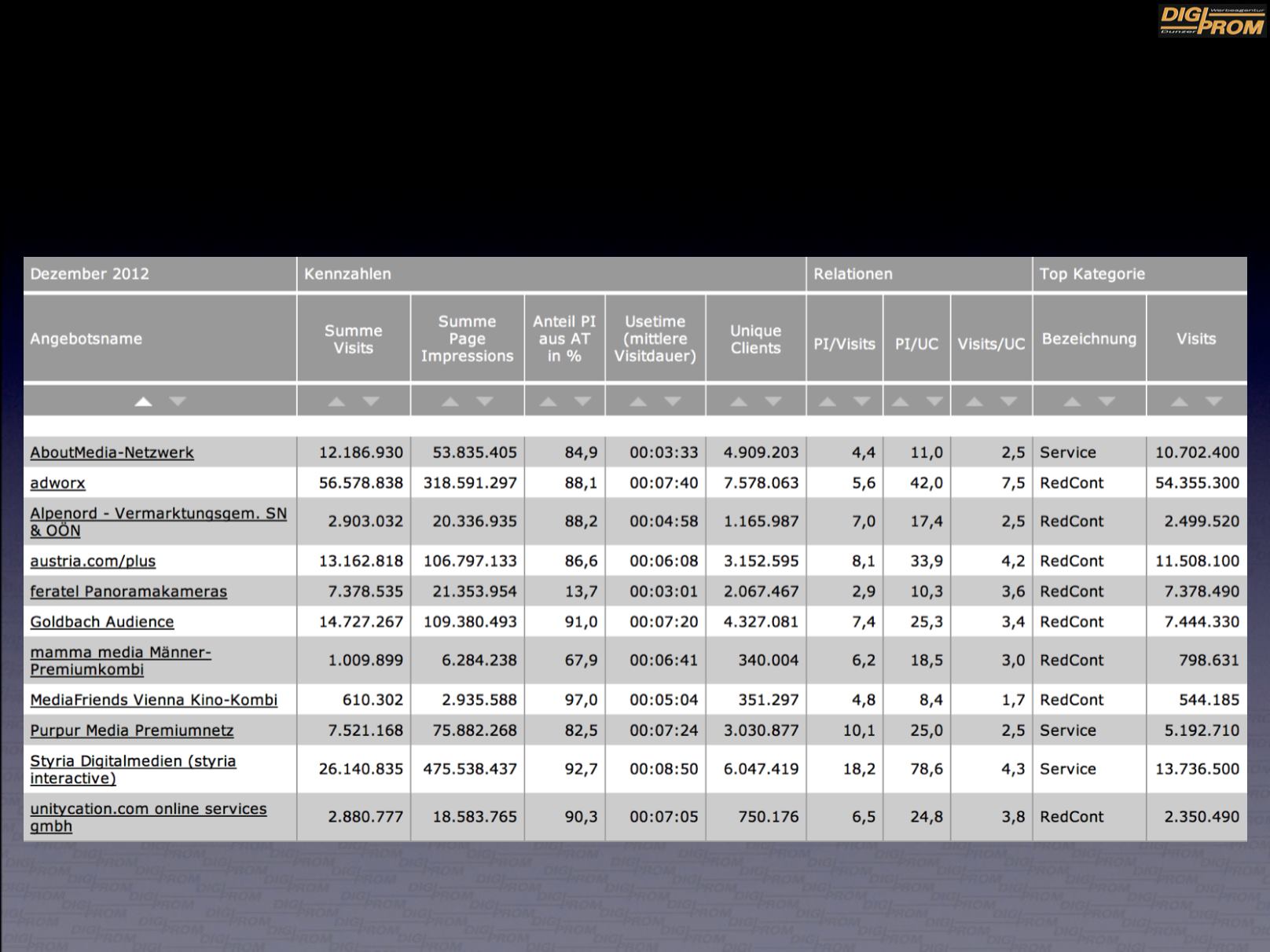Sort Unique Clients descending arrow
The image size is (1270, 952).
[773, 401]
